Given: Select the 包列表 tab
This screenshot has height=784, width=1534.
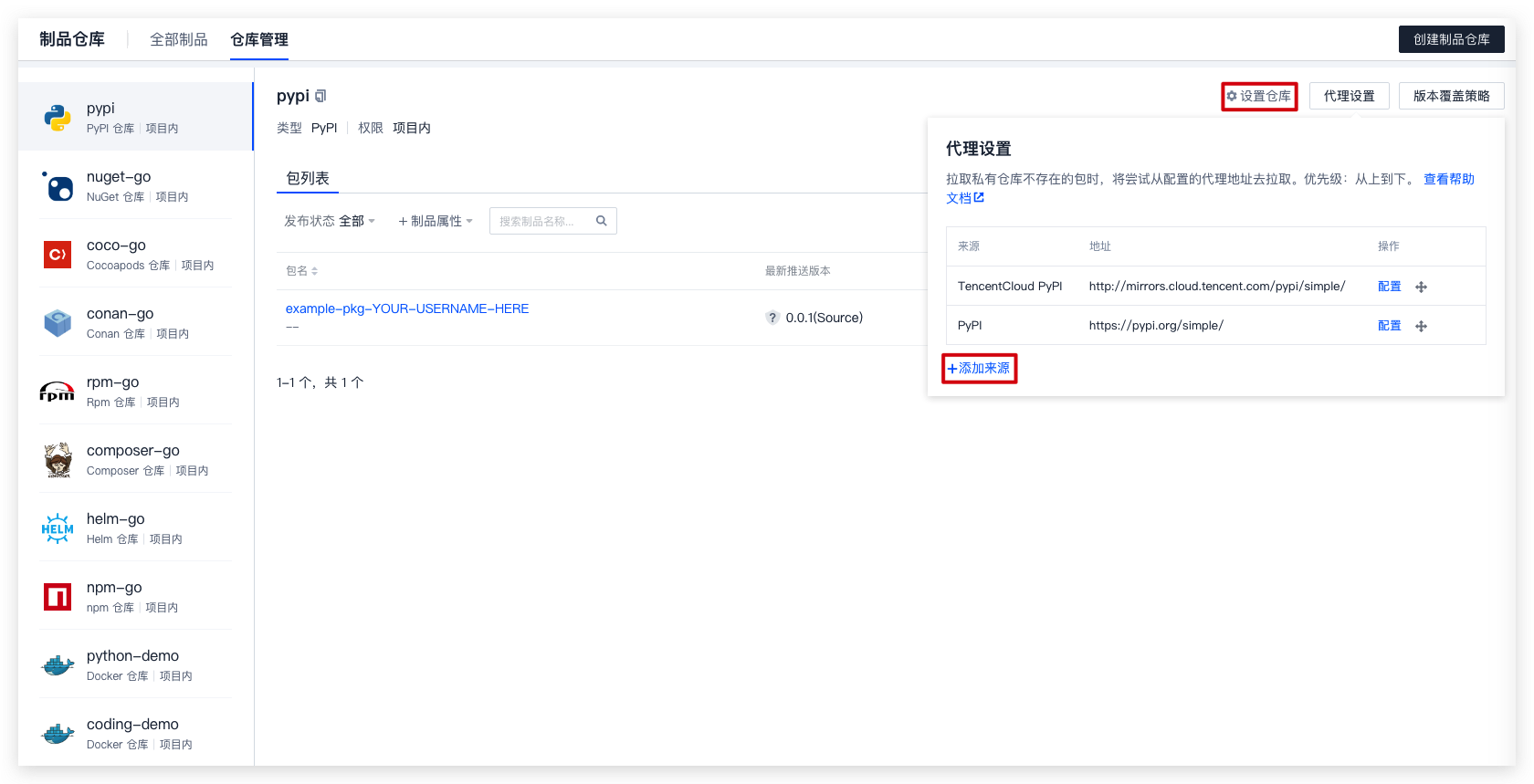Looking at the screenshot, I should pos(308,178).
